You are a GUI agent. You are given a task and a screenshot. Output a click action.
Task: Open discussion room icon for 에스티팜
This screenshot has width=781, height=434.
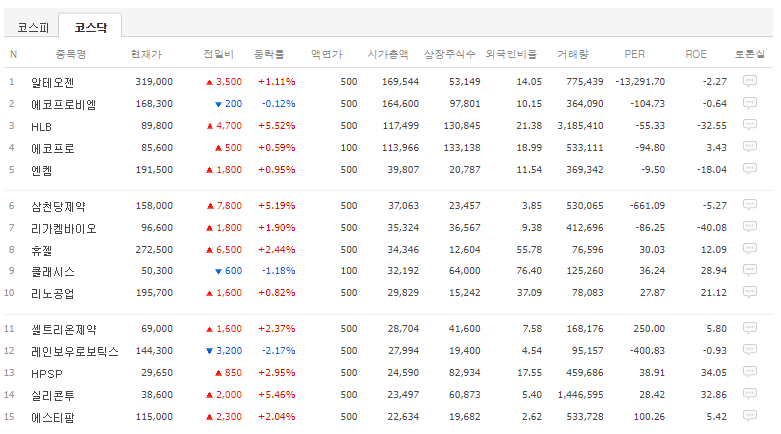coord(750,416)
